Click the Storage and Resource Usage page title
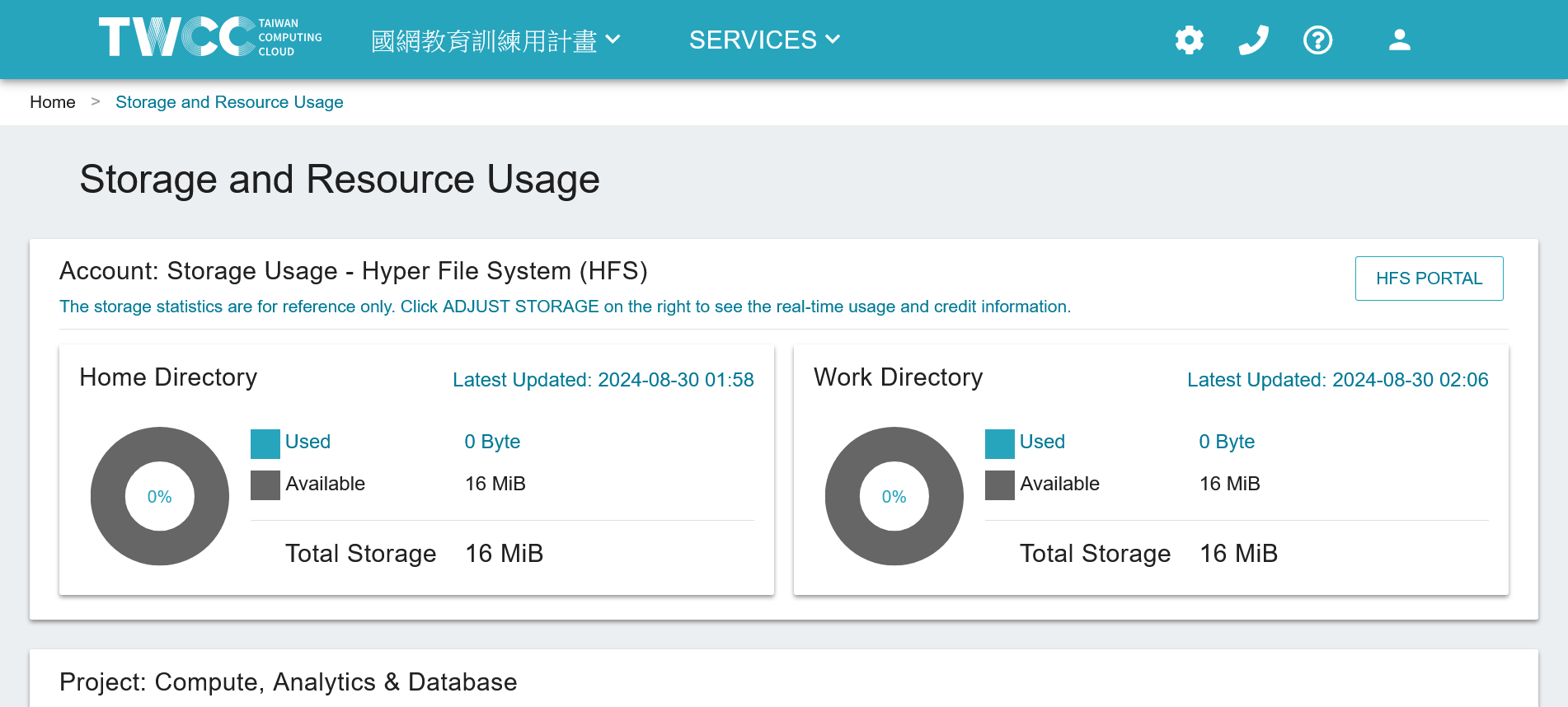The height and width of the screenshot is (707, 1568). 340,180
